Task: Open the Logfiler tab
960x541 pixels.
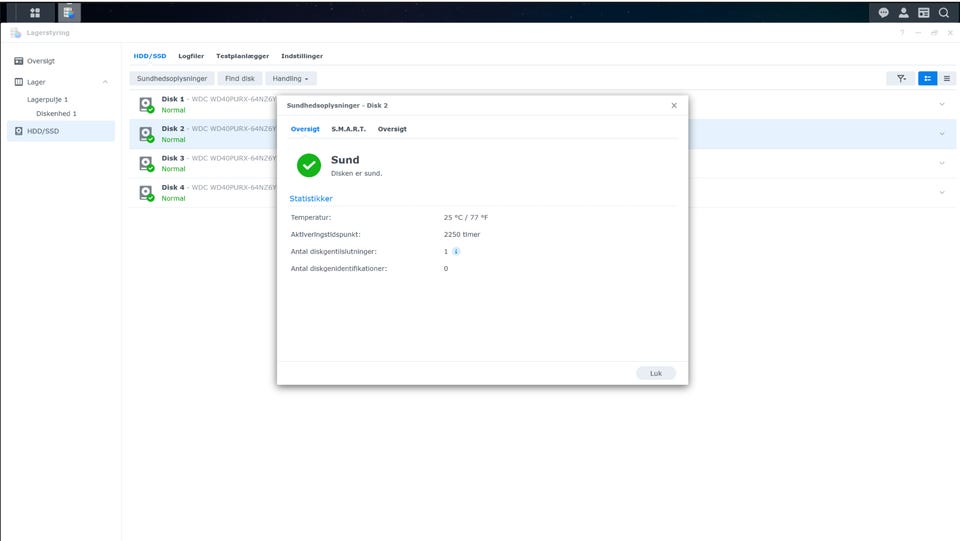Action: [191, 56]
